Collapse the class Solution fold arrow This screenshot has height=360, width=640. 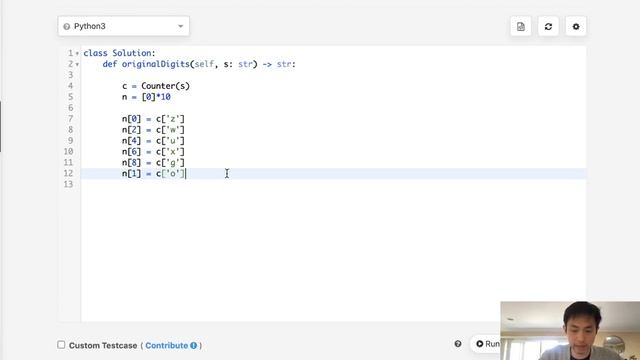[x=77, y=53]
